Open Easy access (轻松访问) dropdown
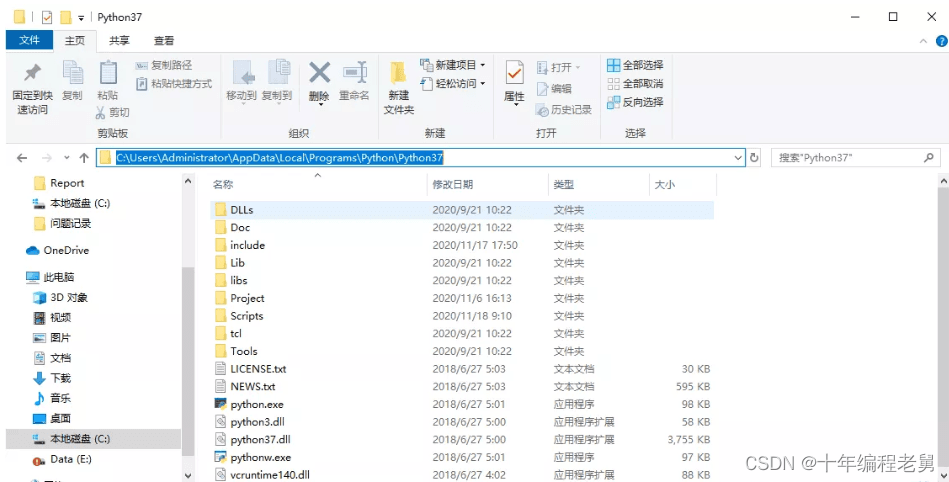This screenshot has width=949, height=482. [453, 84]
